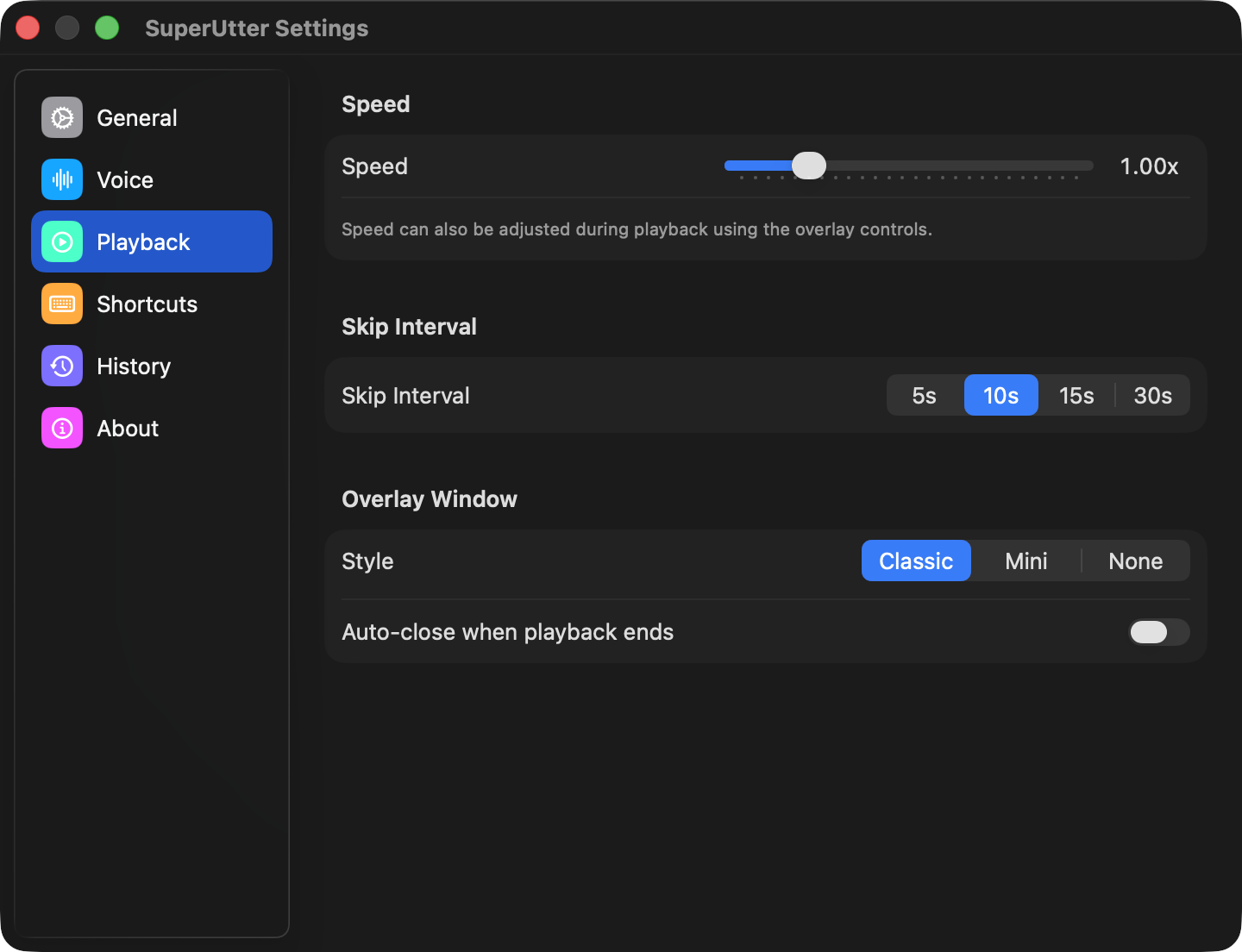
Task: Click the right end of Speed slider track
Action: coord(1088,166)
